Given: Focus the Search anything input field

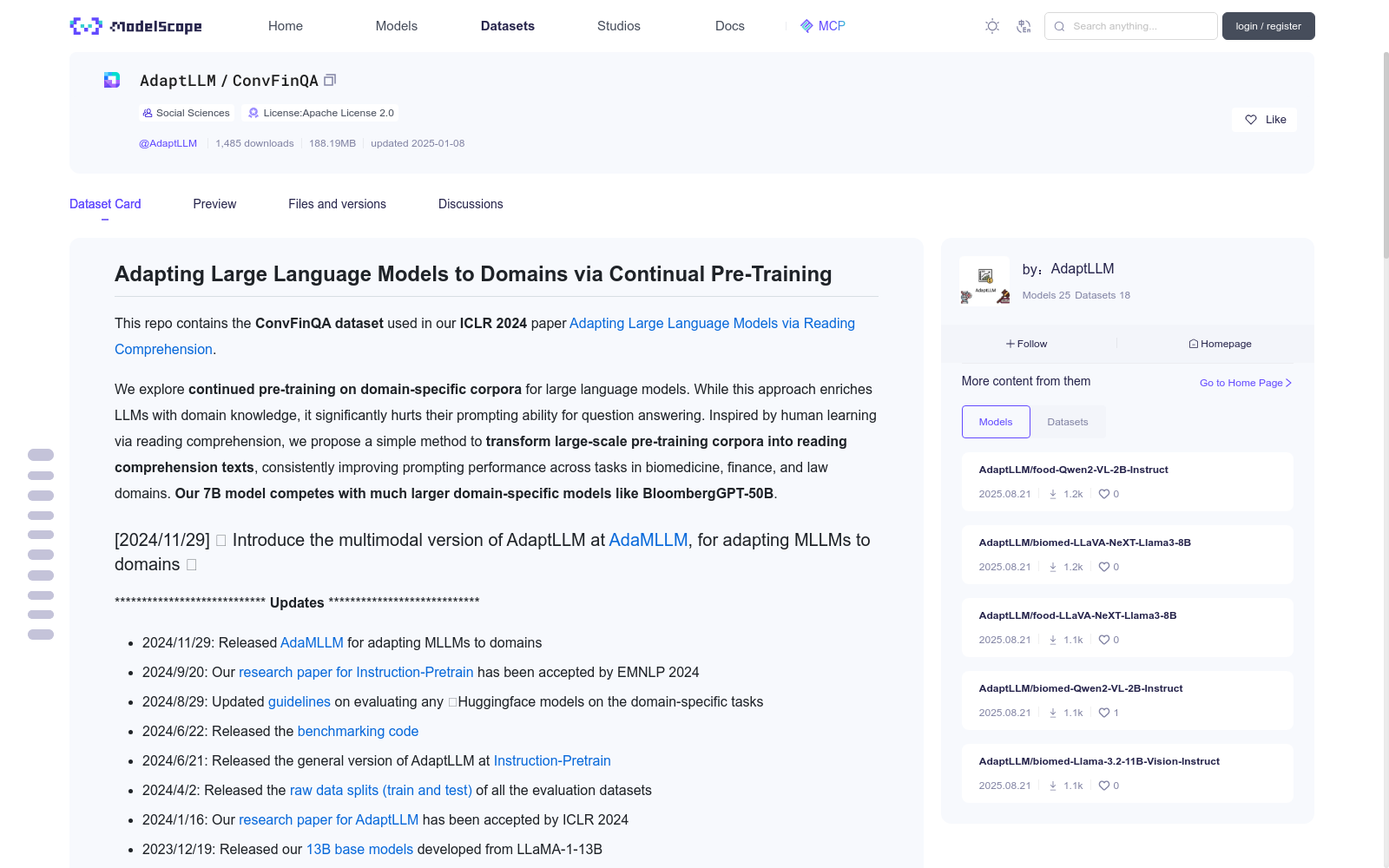Looking at the screenshot, I should 1131,26.
